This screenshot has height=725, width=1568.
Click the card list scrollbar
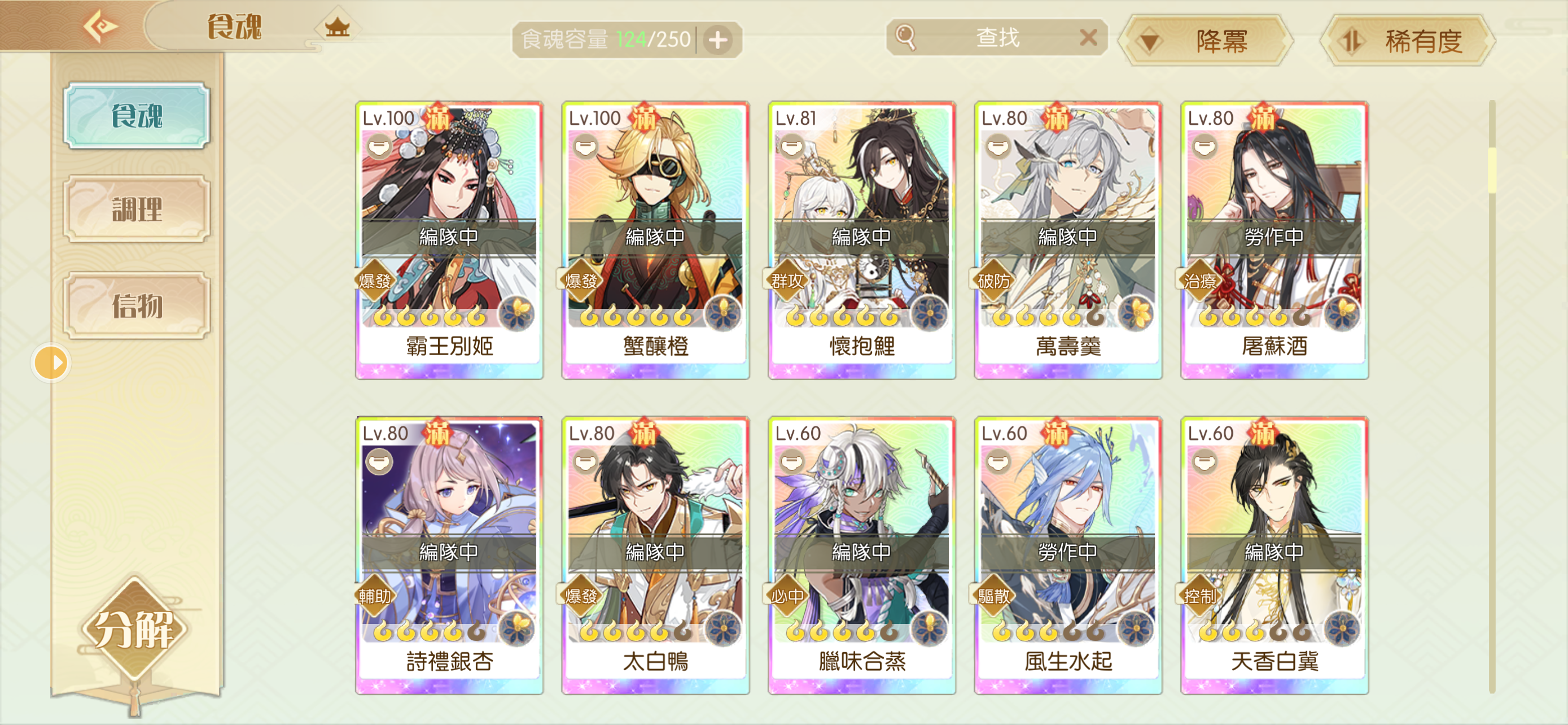pos(1492,396)
